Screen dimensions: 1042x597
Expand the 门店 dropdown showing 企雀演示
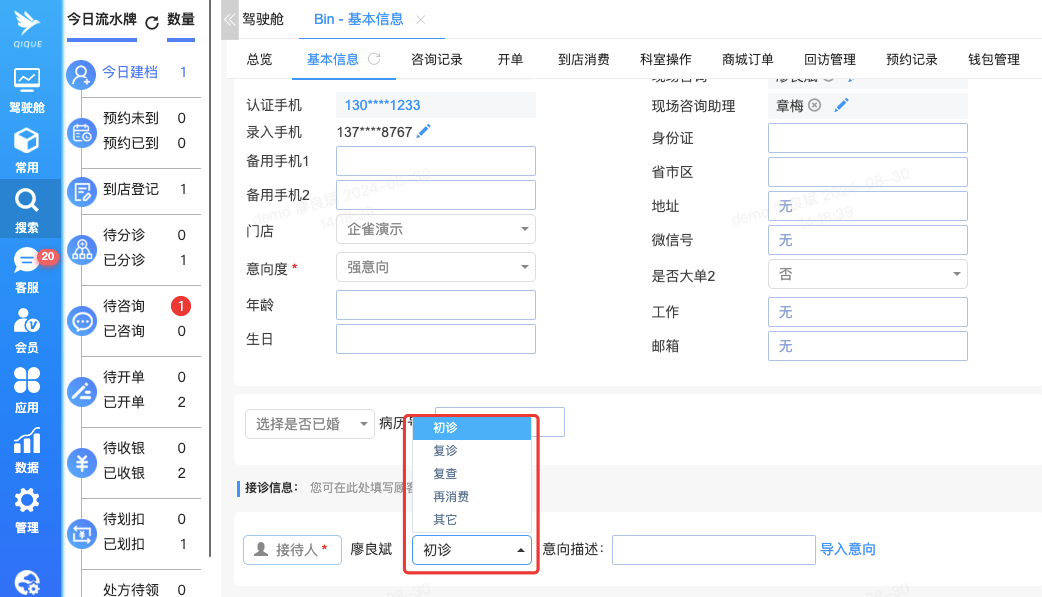436,229
